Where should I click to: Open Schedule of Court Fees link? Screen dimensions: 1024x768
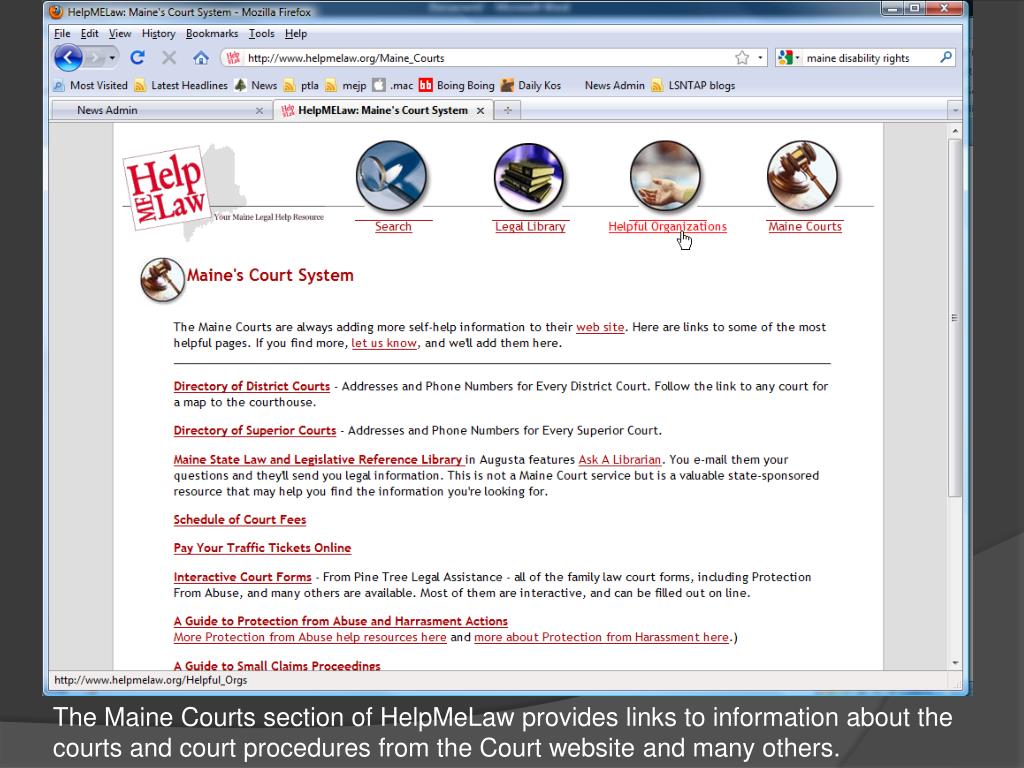pyautogui.click(x=240, y=519)
